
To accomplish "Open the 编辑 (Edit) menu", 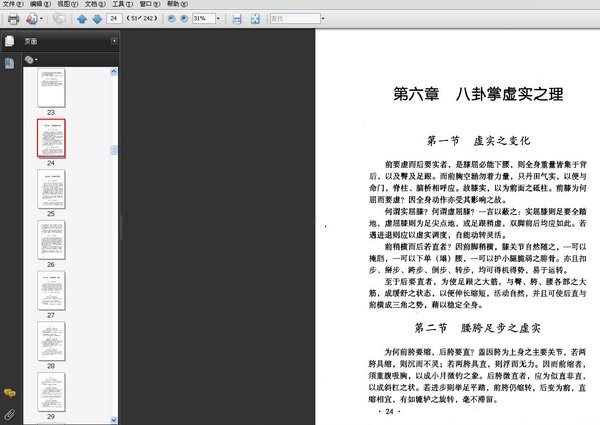I will click(x=40, y=4).
